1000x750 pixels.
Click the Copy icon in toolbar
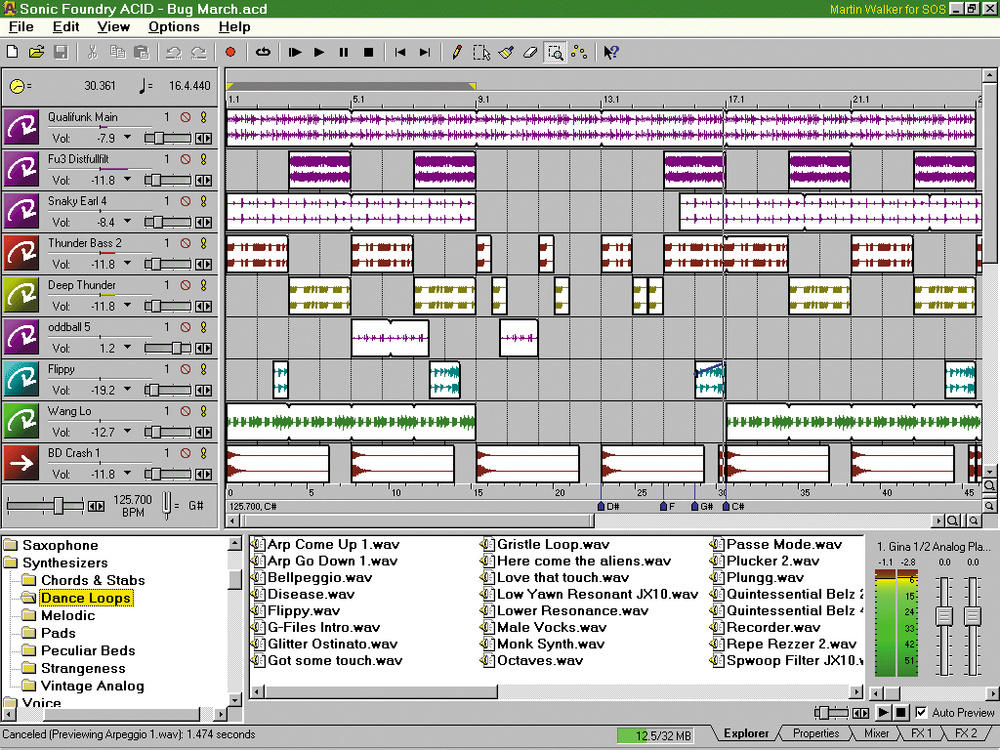pyautogui.click(x=117, y=52)
